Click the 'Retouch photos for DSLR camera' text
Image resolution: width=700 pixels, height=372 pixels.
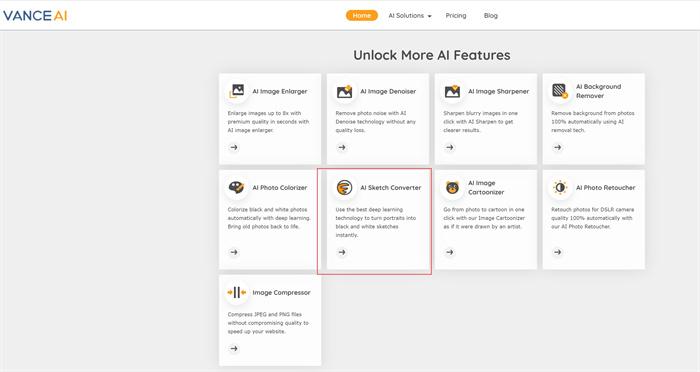592,218
